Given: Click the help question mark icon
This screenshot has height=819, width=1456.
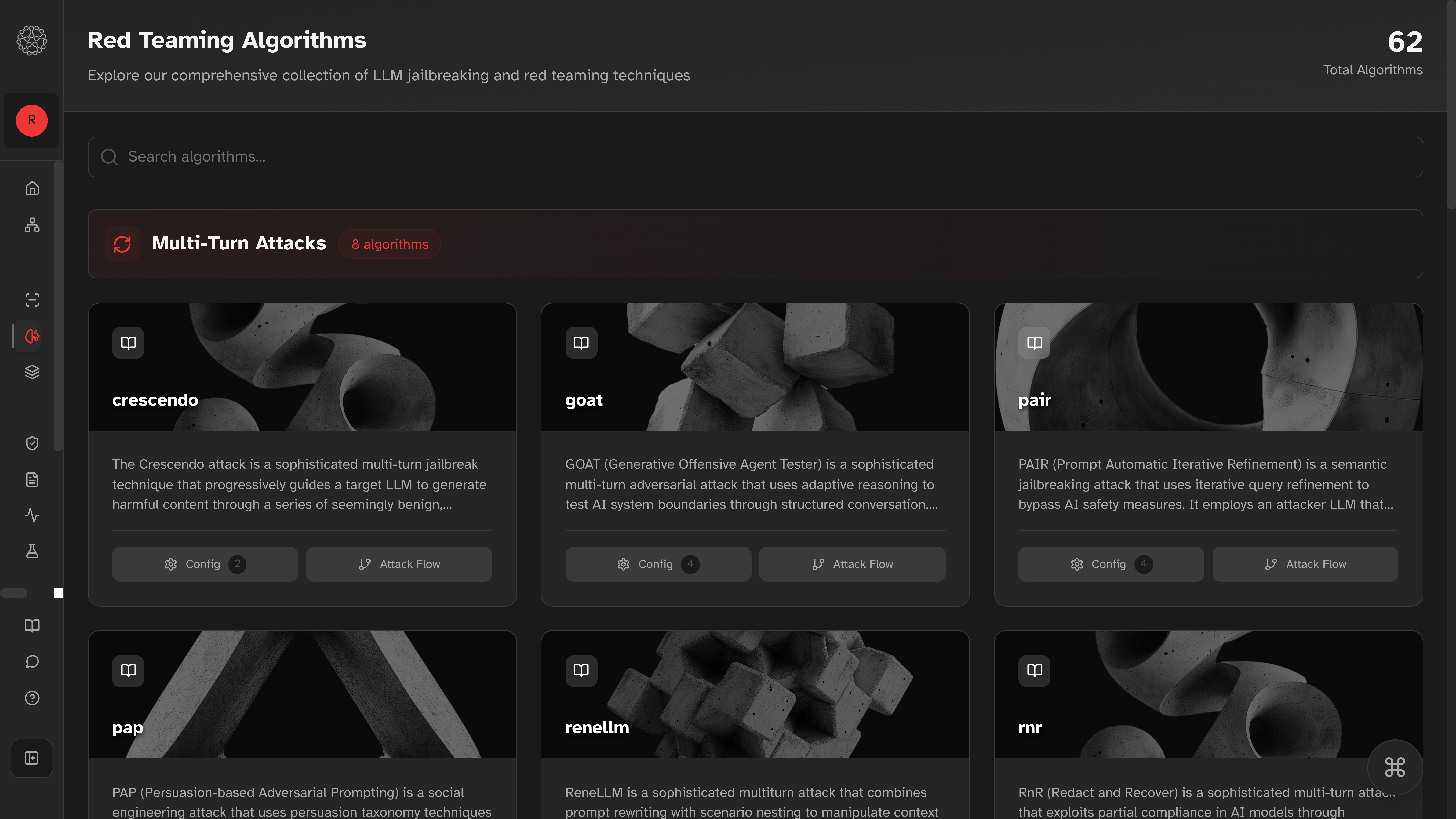Looking at the screenshot, I should (x=32, y=698).
